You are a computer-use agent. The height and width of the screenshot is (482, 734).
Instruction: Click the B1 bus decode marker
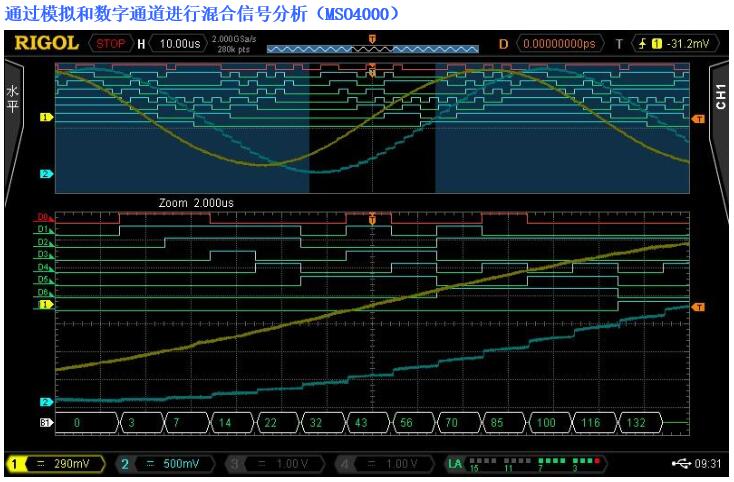pos(44,423)
